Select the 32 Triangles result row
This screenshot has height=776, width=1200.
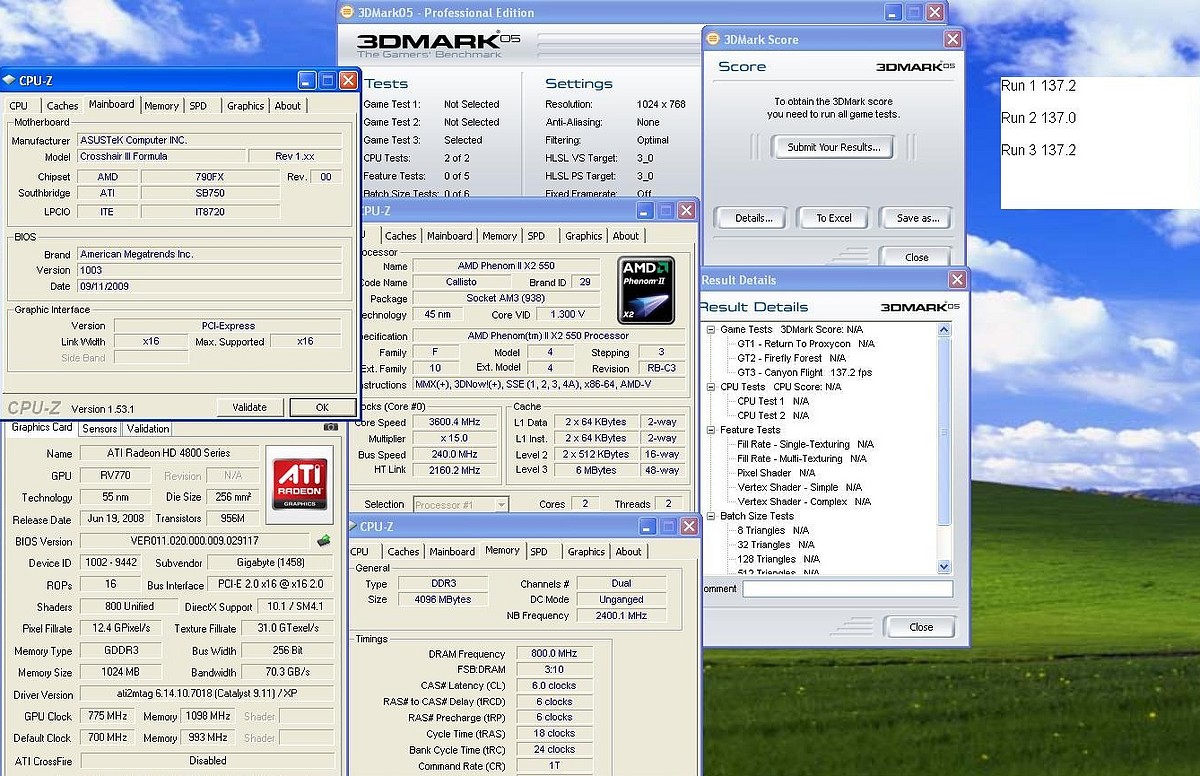pos(776,545)
